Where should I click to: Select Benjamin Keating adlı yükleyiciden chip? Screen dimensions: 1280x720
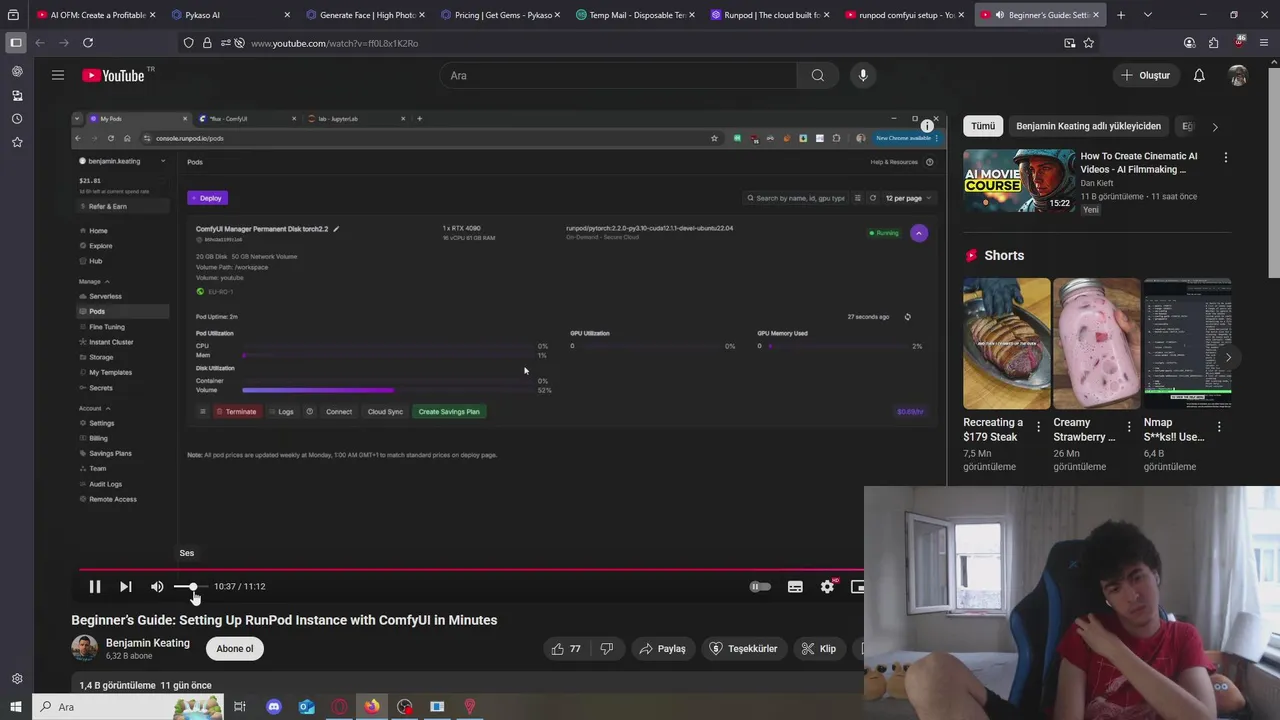tap(1088, 126)
